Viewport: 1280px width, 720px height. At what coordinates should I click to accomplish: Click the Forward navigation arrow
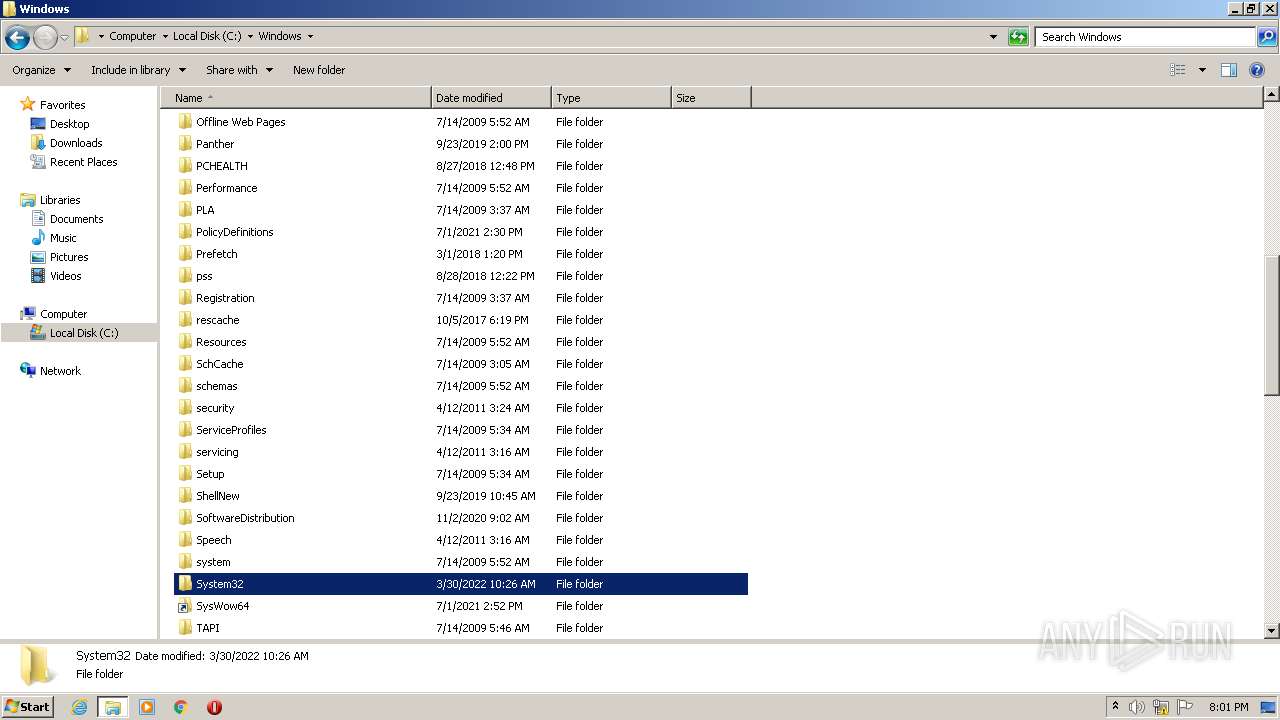point(45,38)
